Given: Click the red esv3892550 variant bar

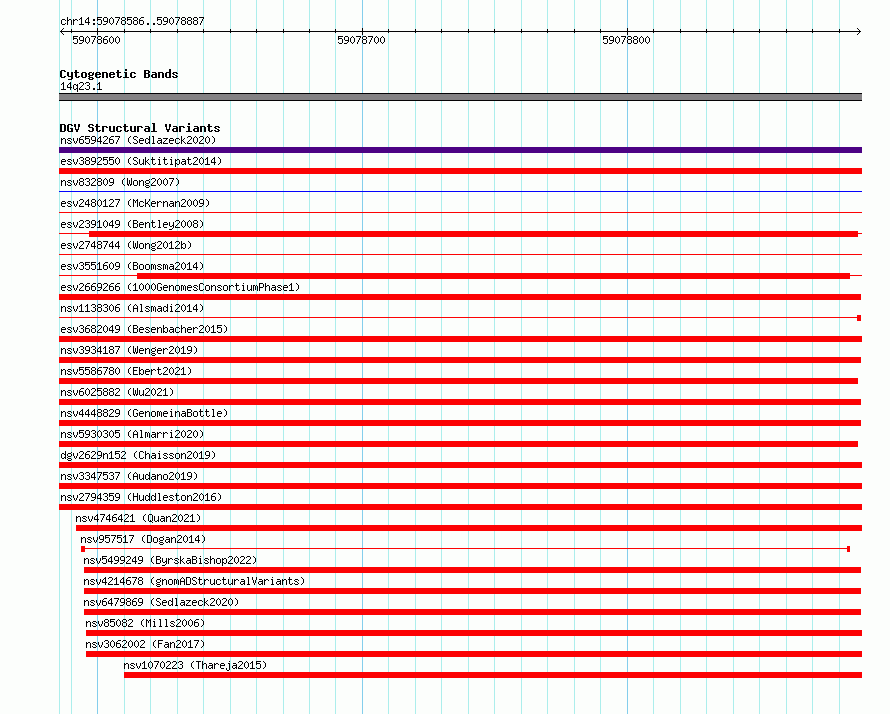Looking at the screenshot, I should click(x=460, y=171).
